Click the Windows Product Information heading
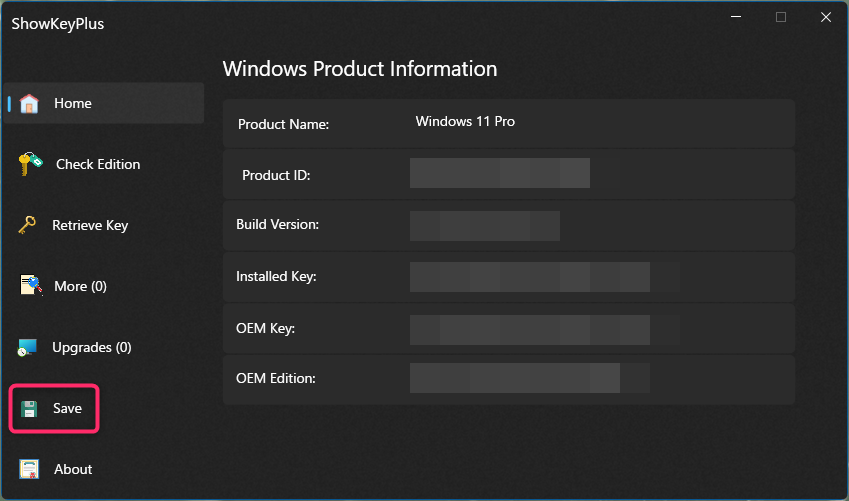 [x=359, y=69]
